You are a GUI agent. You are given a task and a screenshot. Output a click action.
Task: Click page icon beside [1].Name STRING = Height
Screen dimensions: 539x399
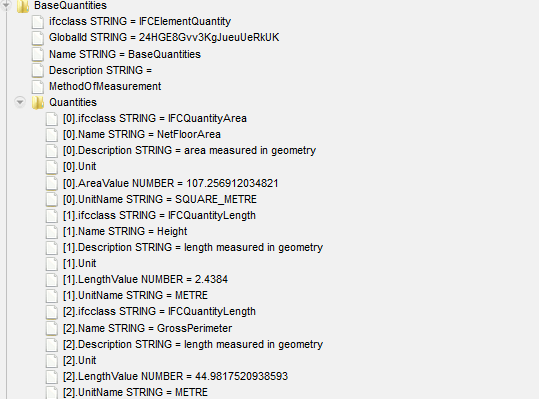52,232
